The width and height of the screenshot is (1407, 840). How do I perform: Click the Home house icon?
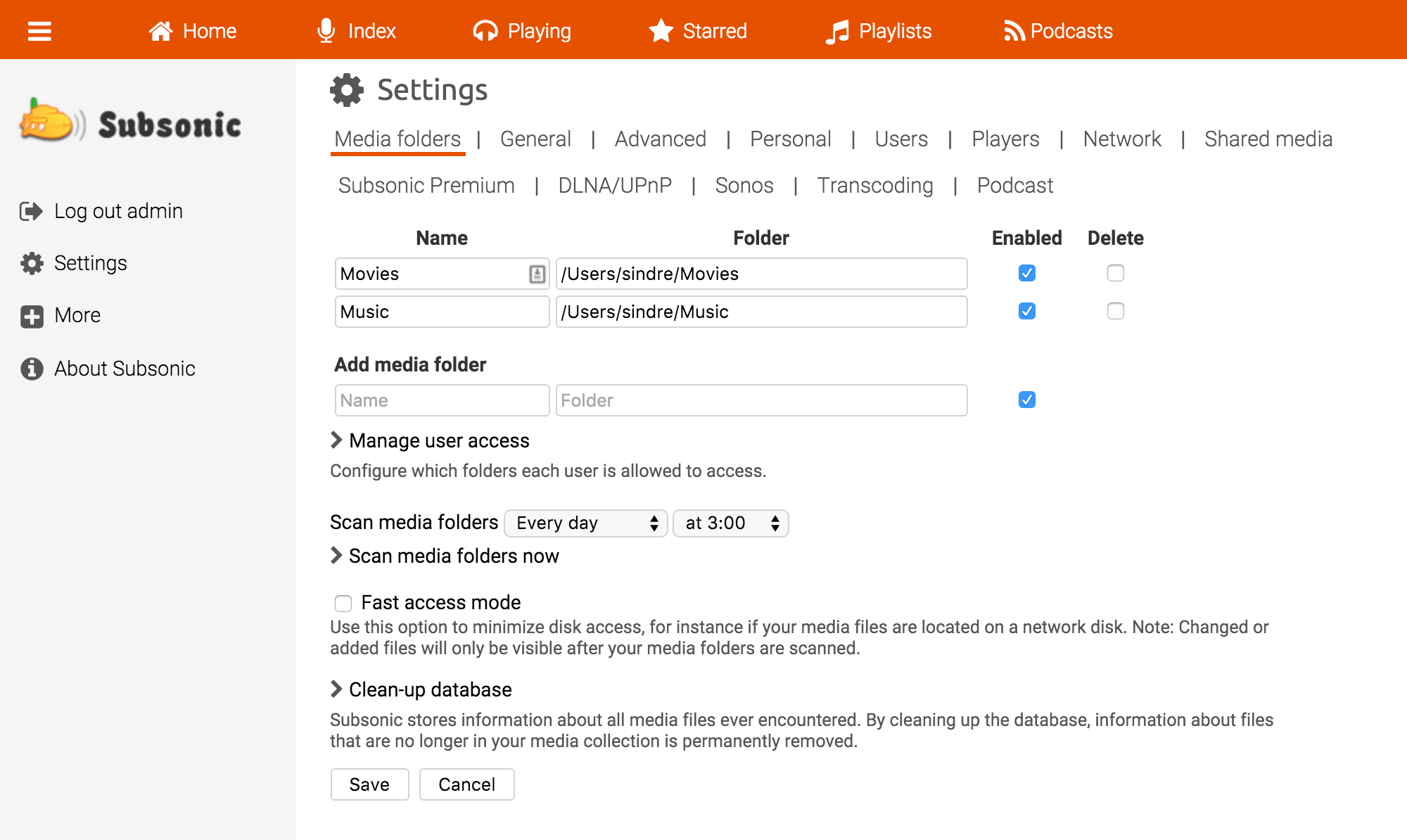[x=160, y=31]
